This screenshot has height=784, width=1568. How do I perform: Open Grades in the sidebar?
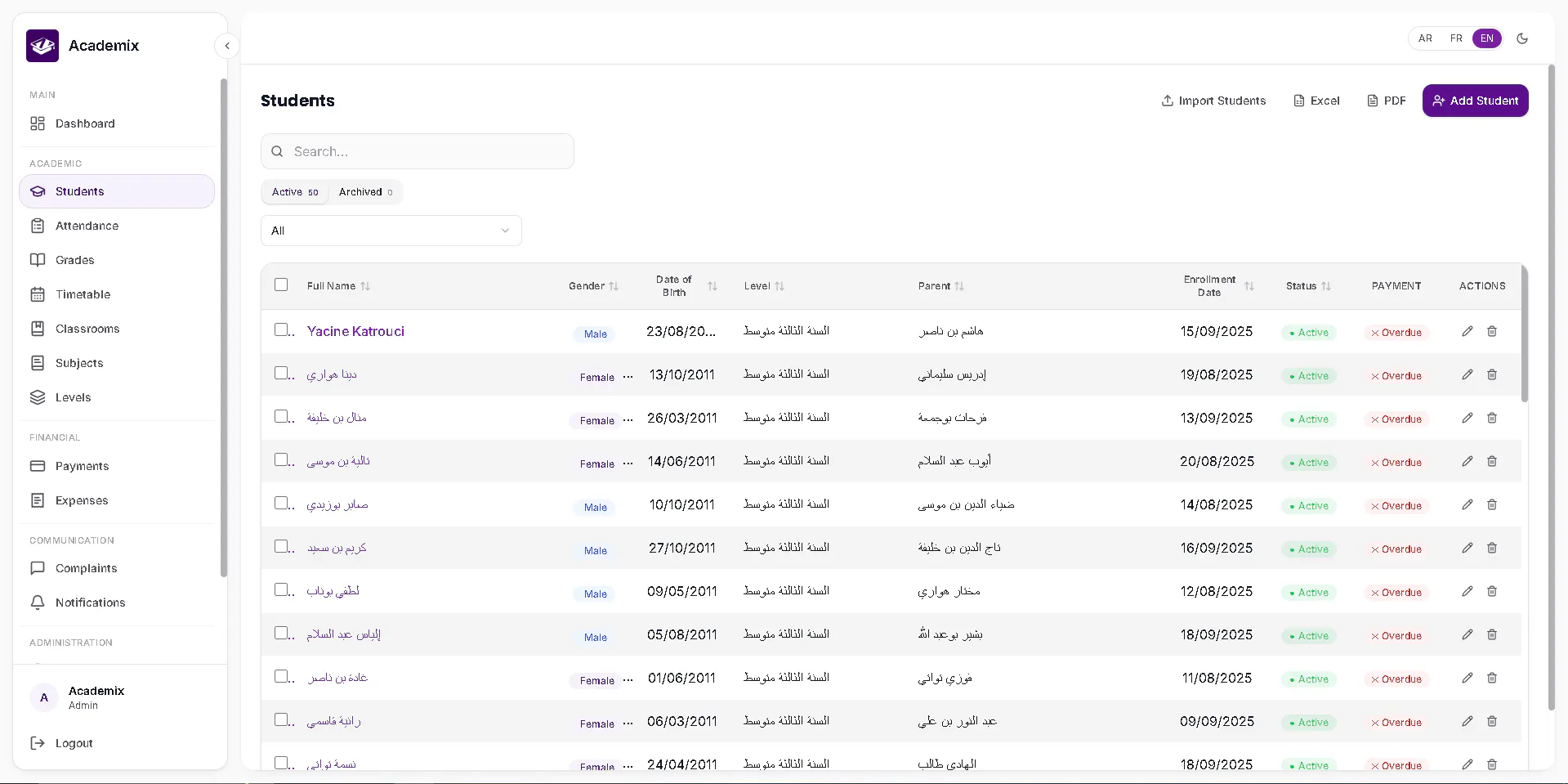click(x=117, y=260)
